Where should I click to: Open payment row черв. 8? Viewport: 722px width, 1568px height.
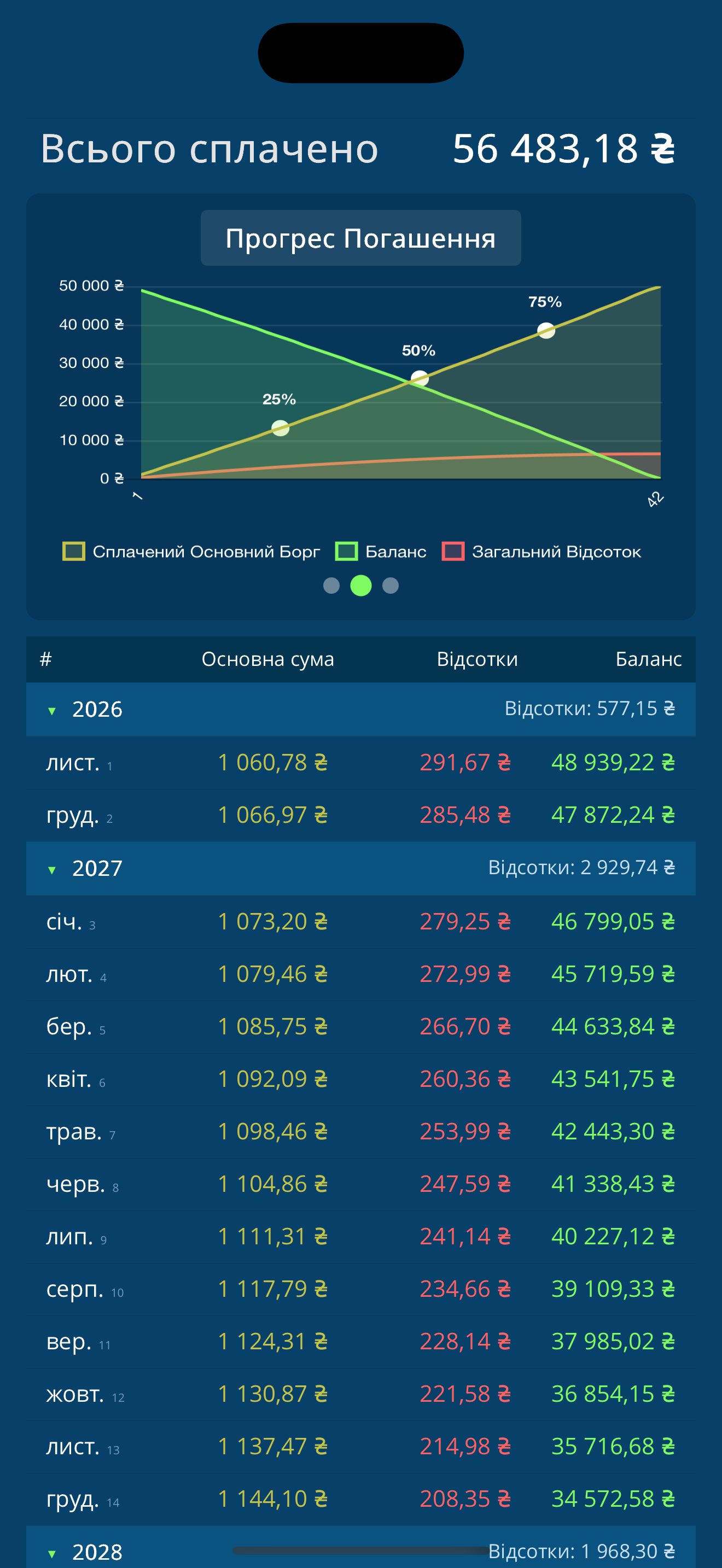point(361,1184)
